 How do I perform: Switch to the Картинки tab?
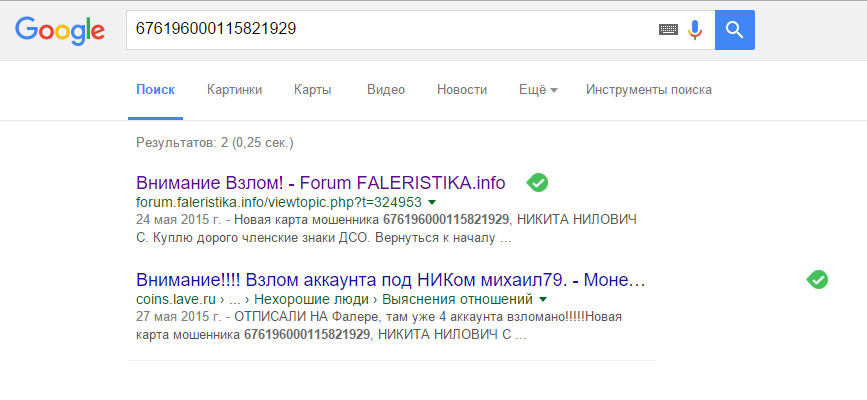pos(234,90)
